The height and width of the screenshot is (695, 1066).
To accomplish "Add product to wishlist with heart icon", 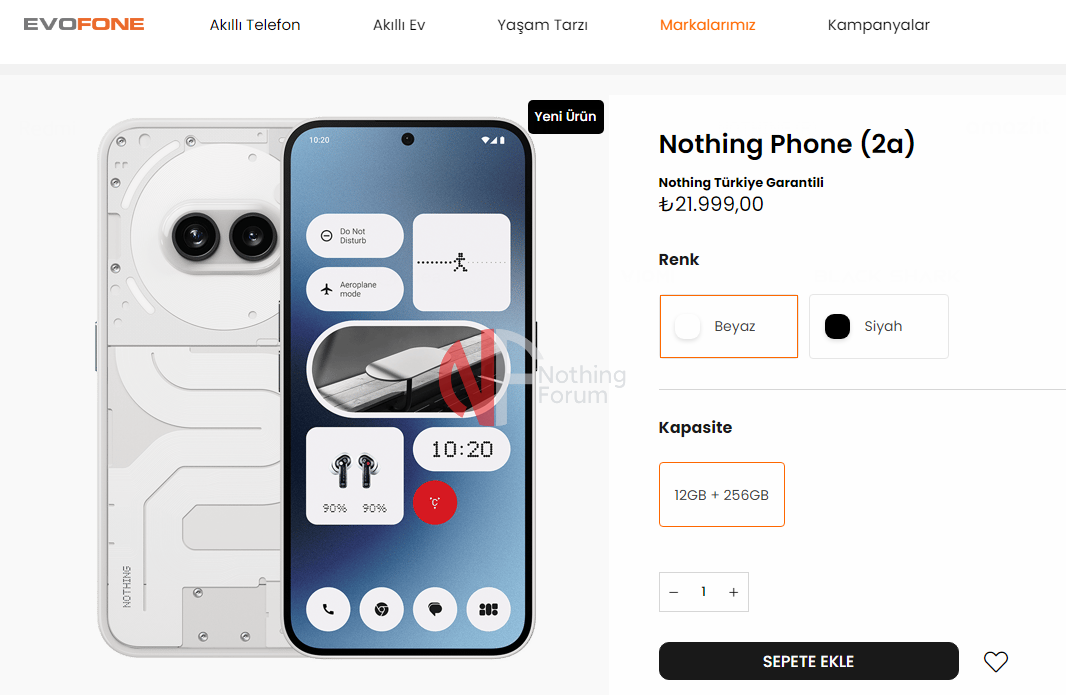I will [x=996, y=661].
